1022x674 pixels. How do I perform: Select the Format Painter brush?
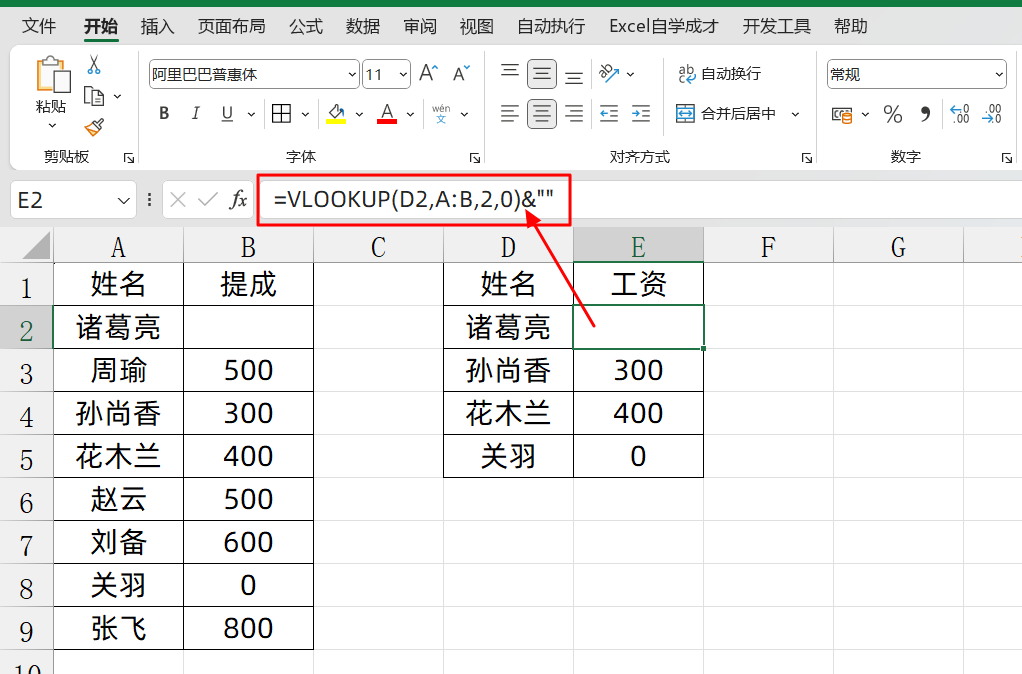pos(94,127)
